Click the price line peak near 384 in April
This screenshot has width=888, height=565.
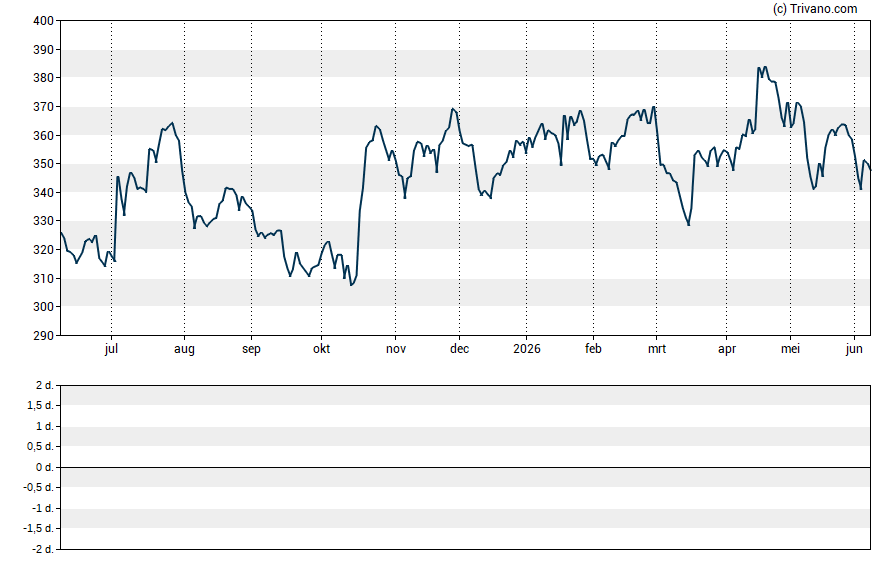(x=765, y=67)
